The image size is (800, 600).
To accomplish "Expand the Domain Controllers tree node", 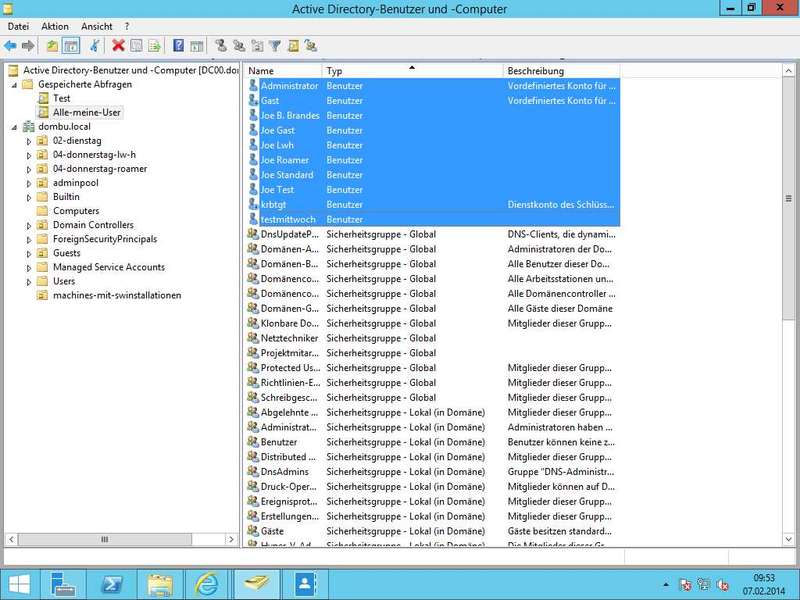I will click(x=29, y=225).
